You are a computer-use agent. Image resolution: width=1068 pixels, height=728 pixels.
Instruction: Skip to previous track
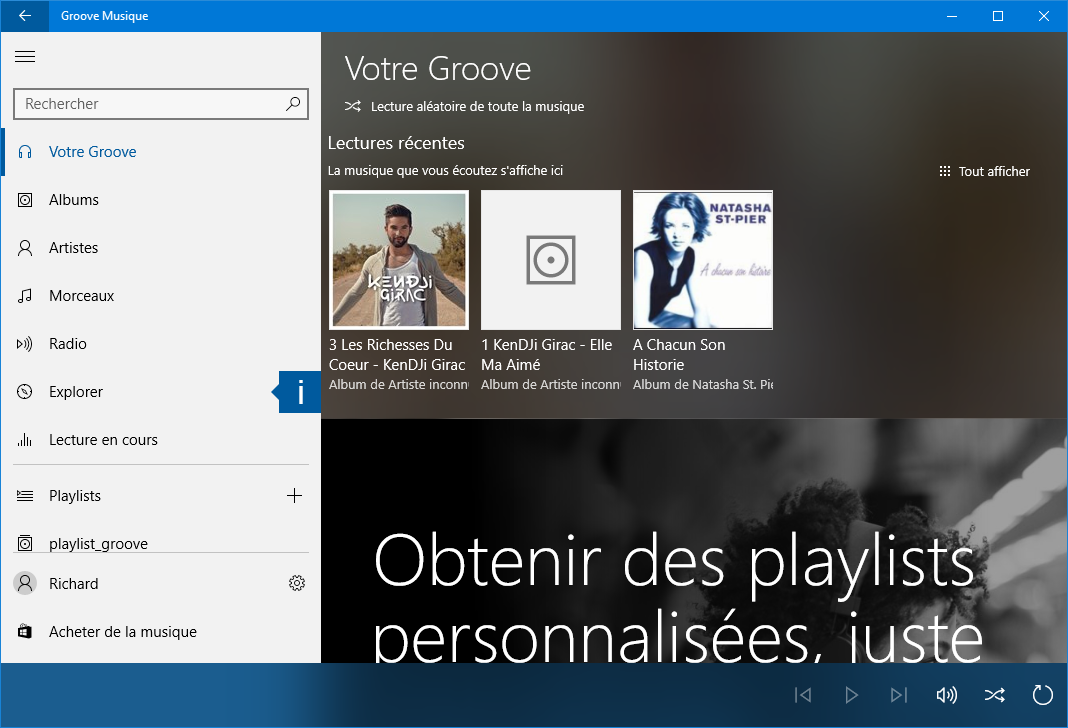pyautogui.click(x=803, y=695)
